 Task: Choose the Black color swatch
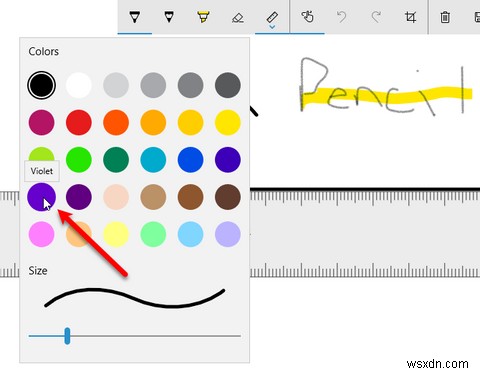click(x=41, y=85)
